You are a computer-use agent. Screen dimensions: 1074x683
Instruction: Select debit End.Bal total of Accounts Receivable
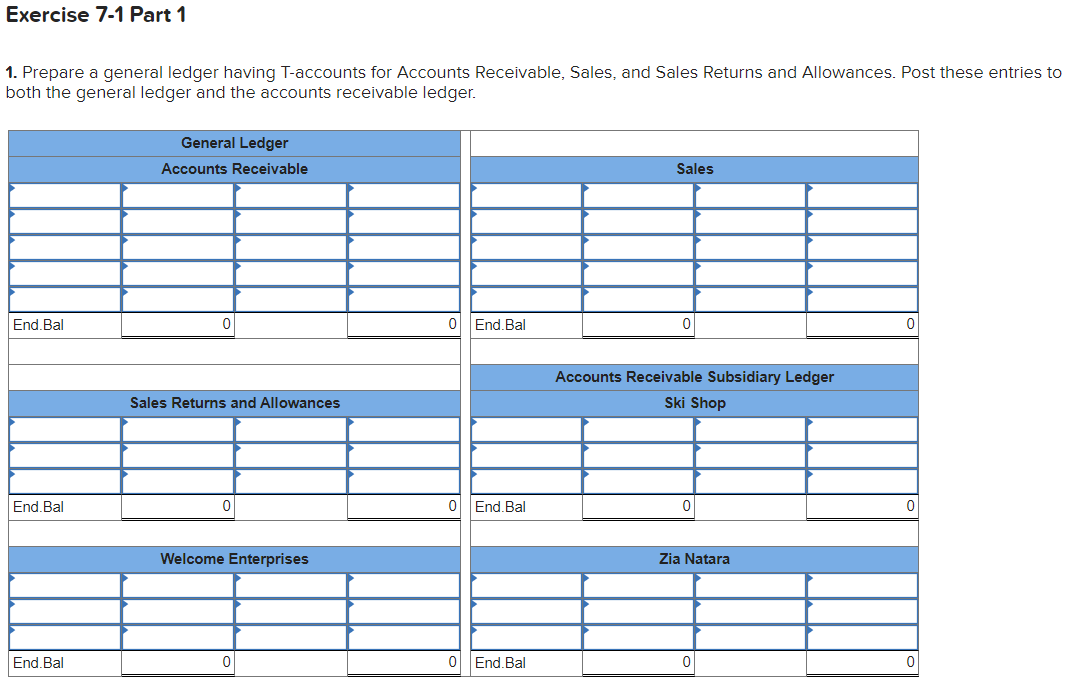(178, 325)
